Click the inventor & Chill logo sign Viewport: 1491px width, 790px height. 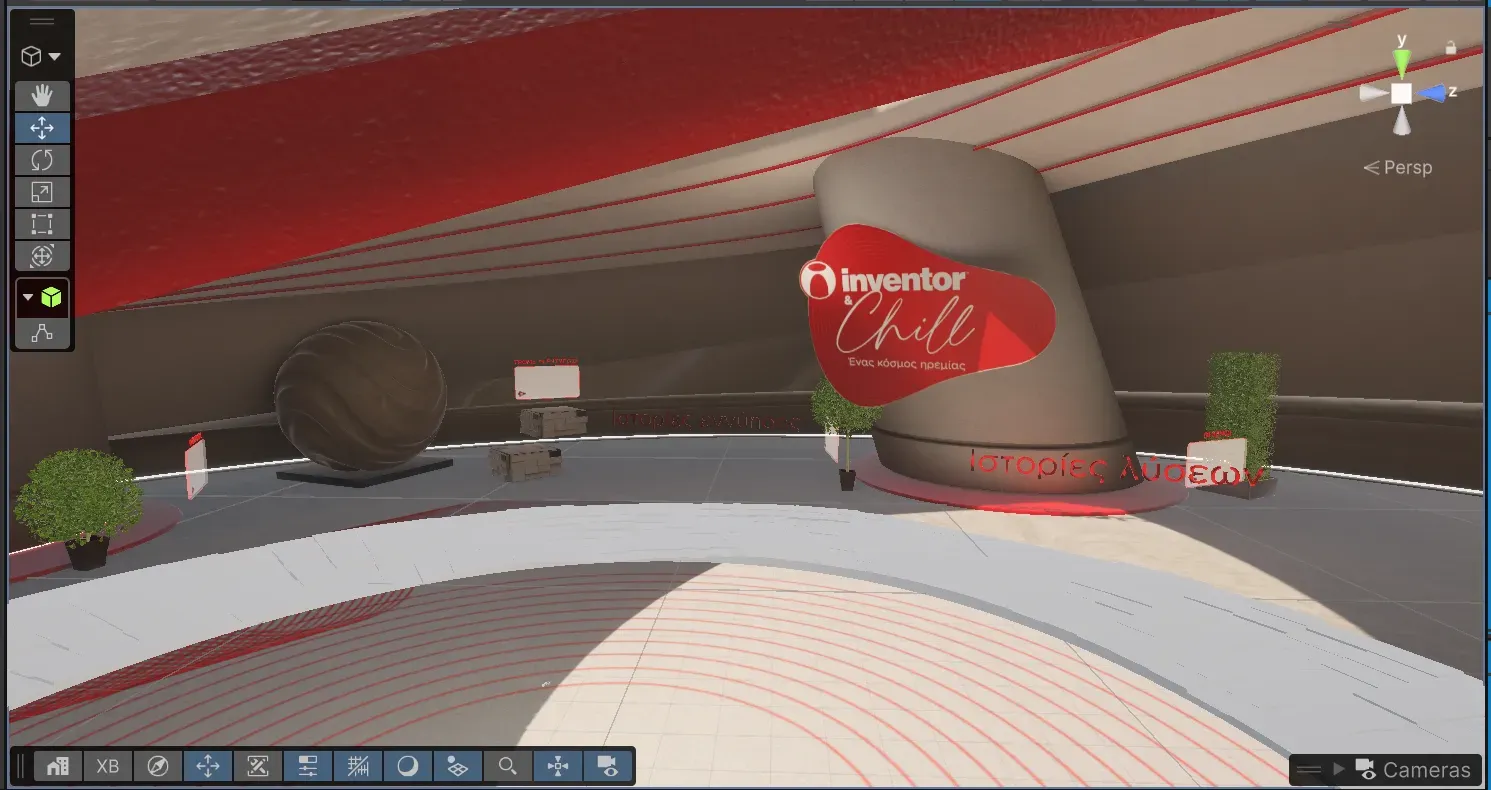pyautogui.click(x=926, y=314)
